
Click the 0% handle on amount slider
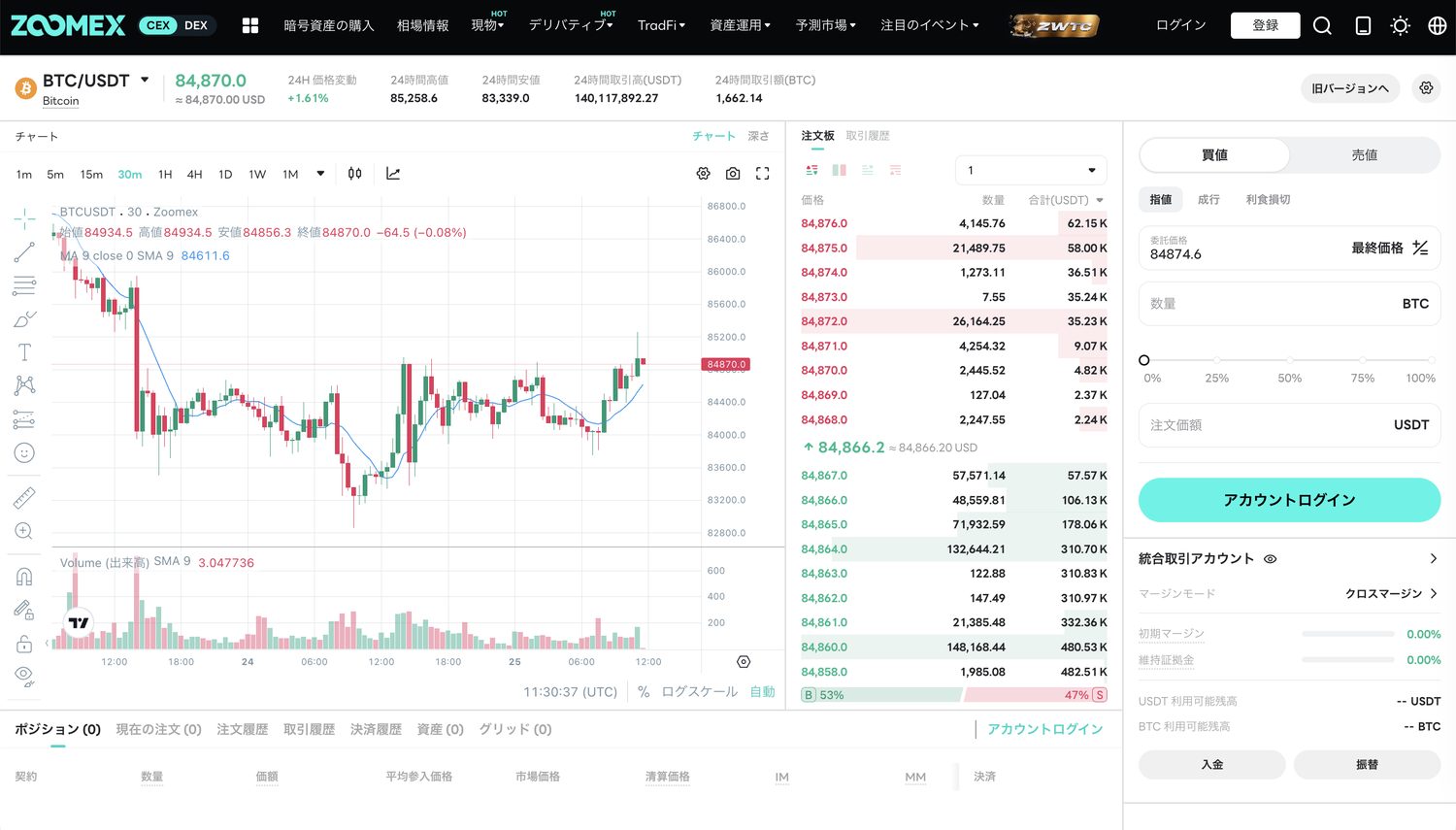[1144, 360]
